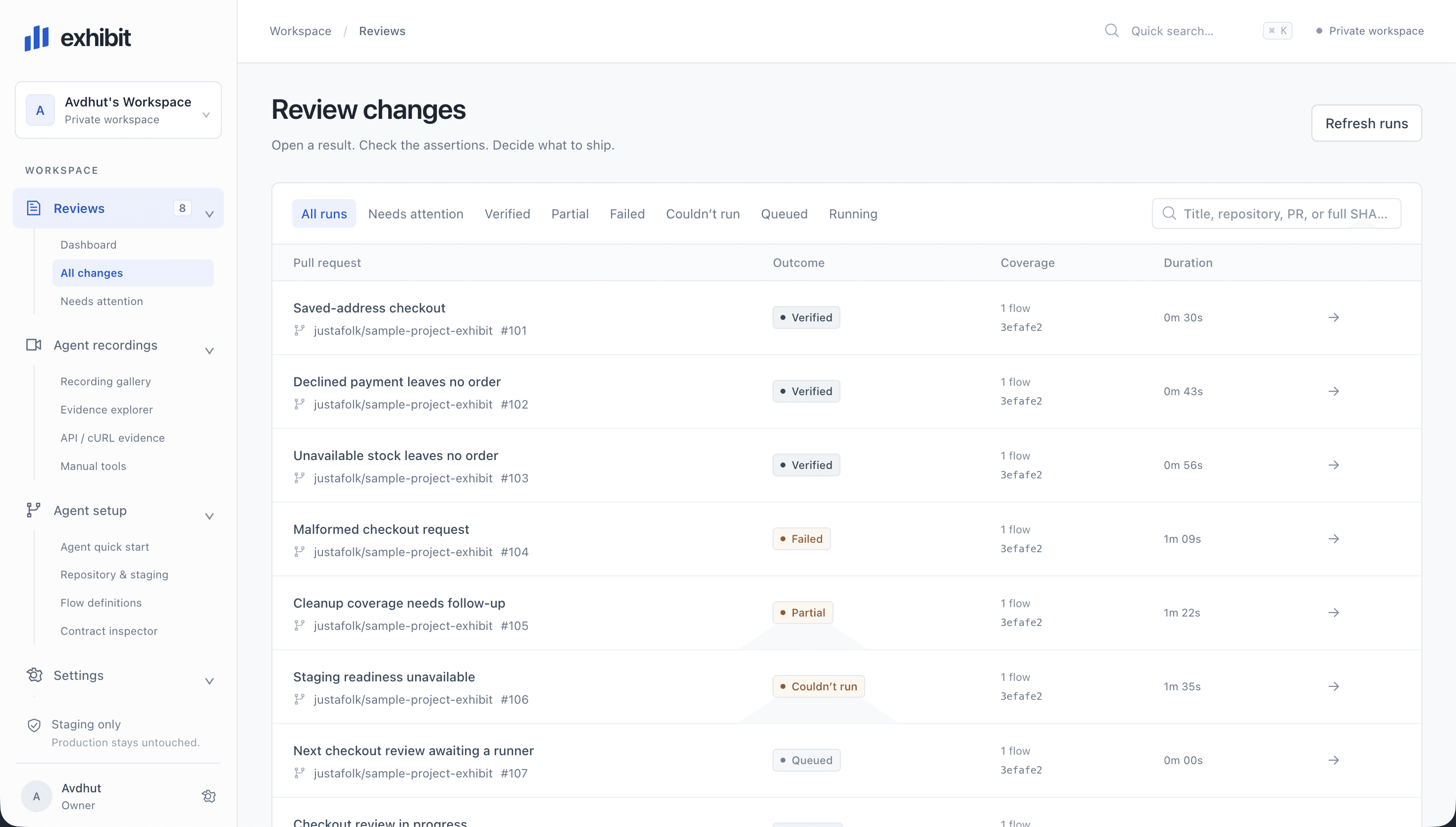
Task: Click the Staging only shield icon
Action: coord(34,725)
